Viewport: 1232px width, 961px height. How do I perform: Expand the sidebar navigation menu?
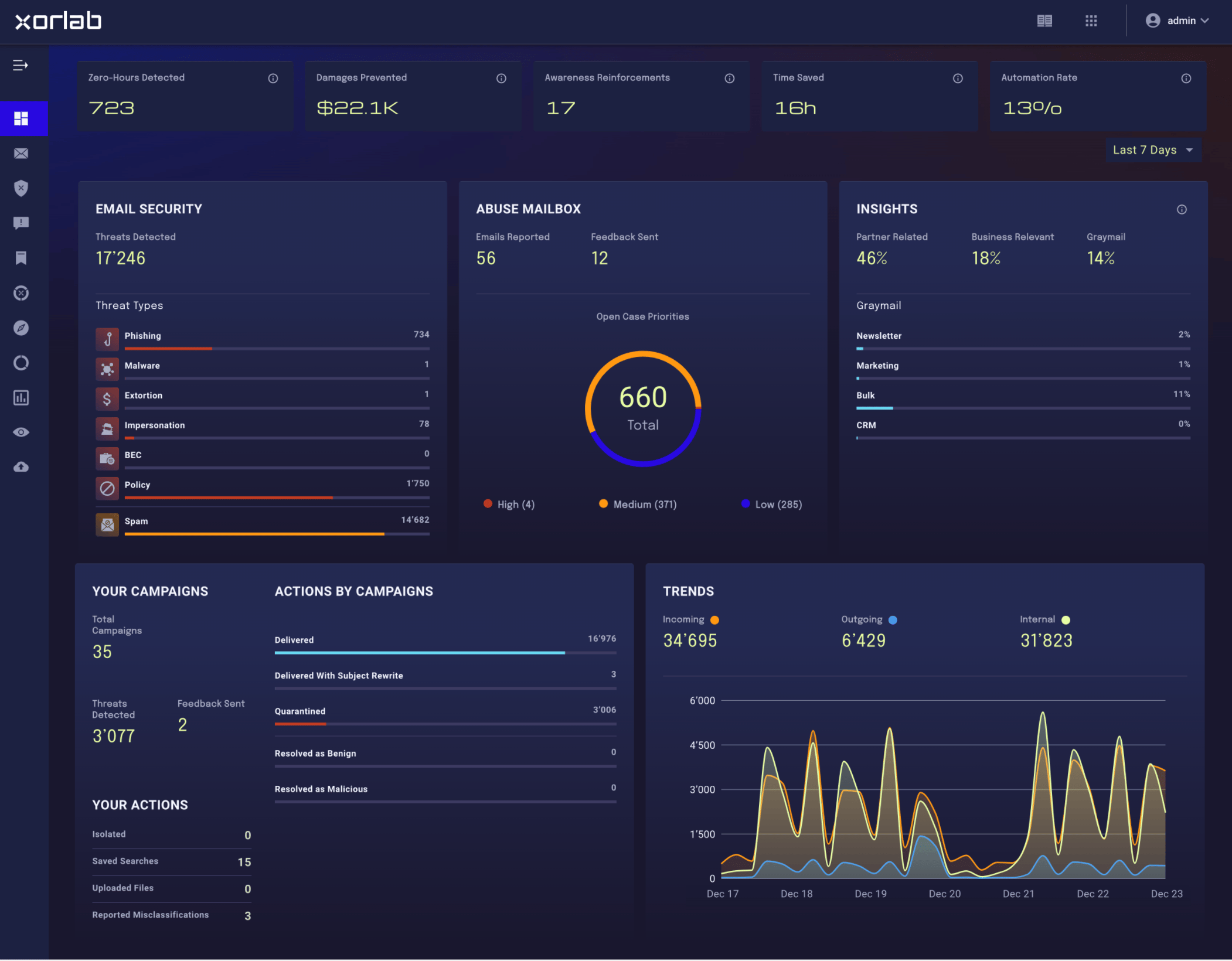click(21, 65)
